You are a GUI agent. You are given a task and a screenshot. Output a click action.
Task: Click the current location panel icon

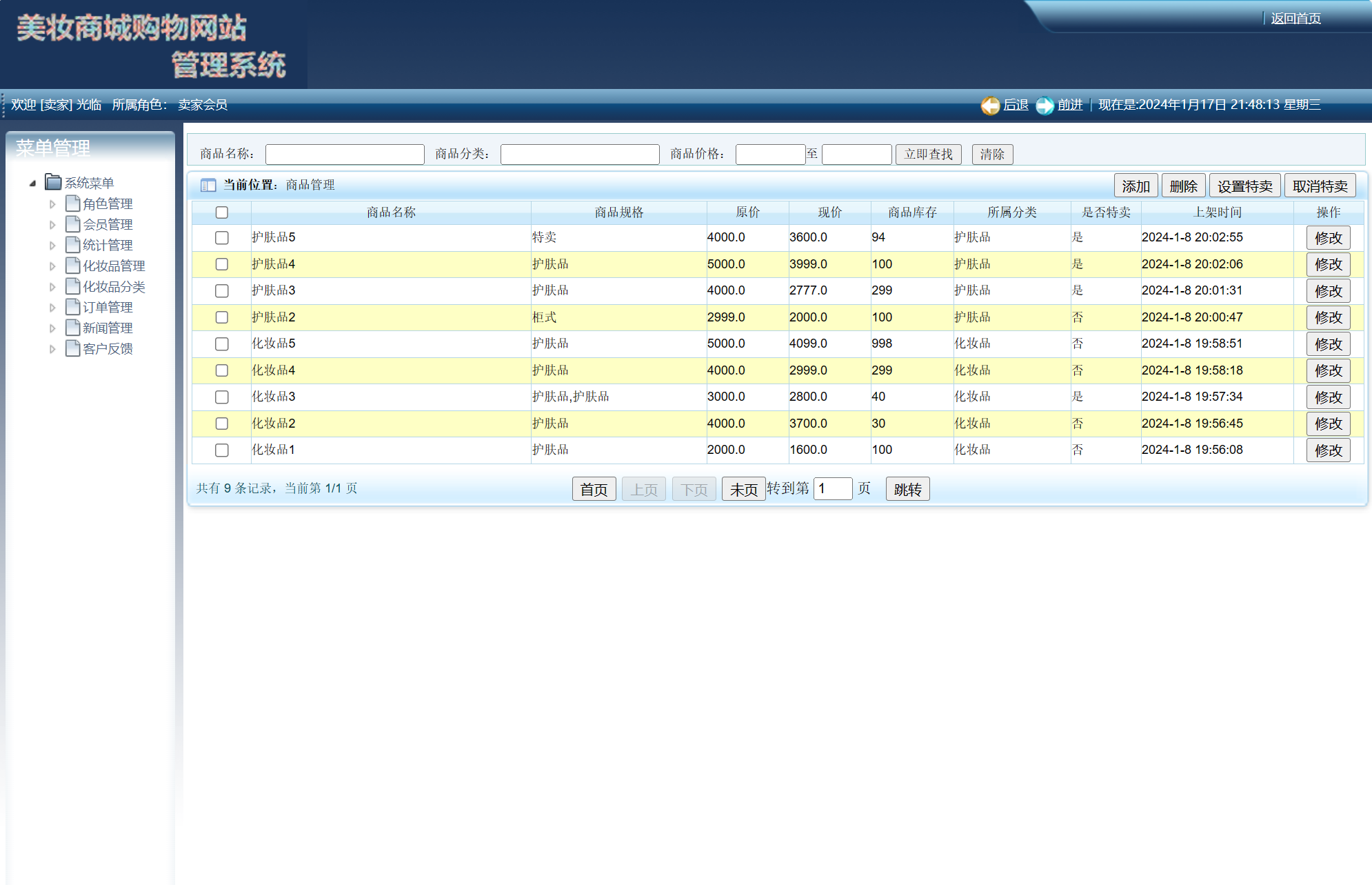(x=208, y=185)
